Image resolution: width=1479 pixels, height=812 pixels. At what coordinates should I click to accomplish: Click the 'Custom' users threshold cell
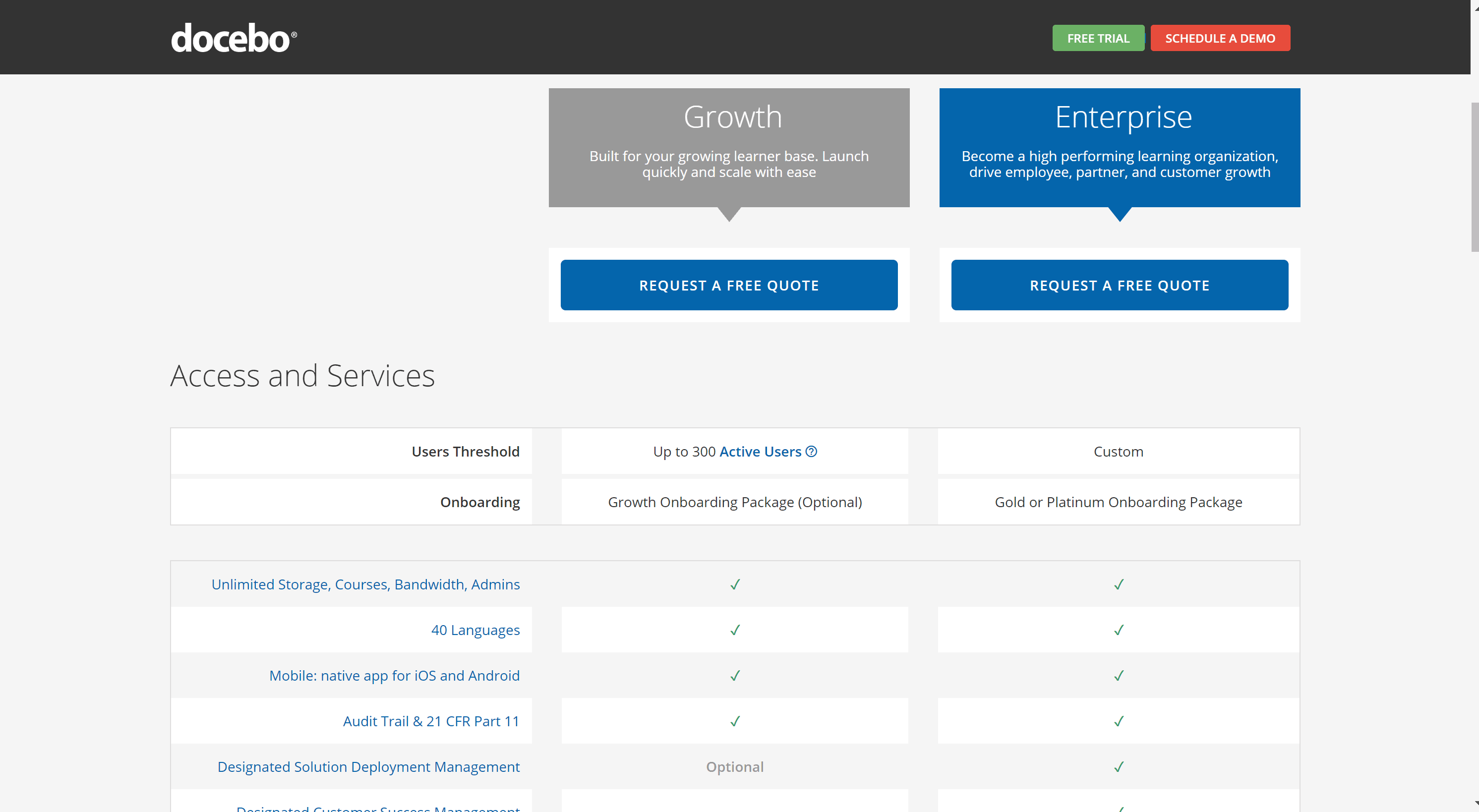(1119, 452)
